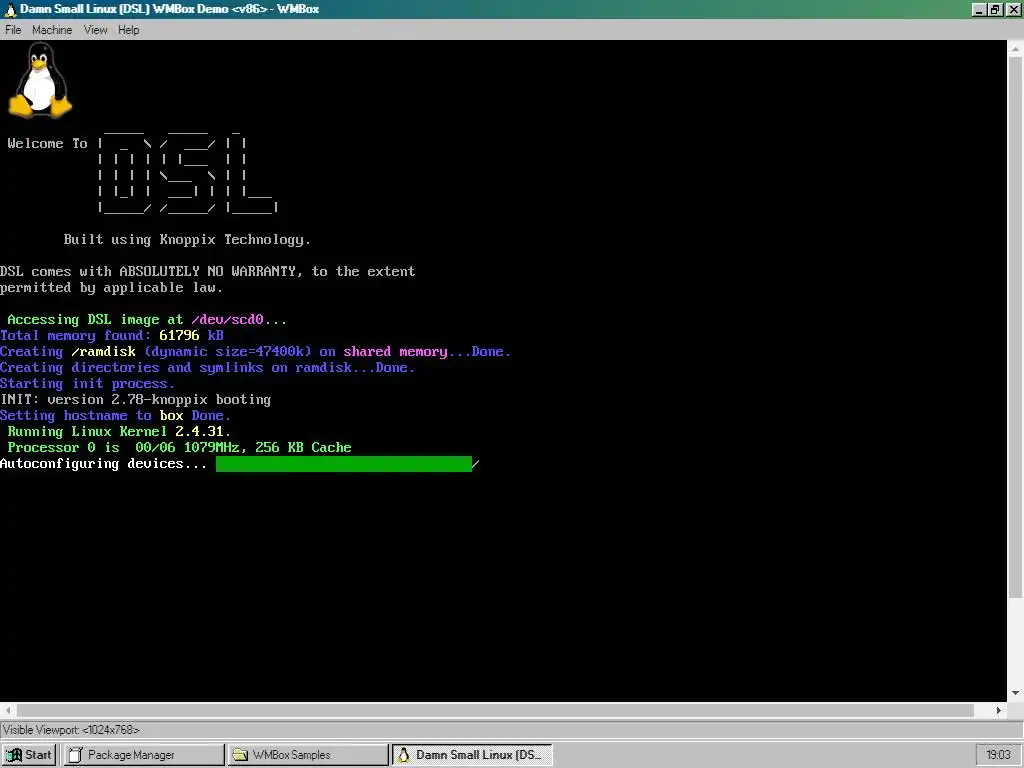Image resolution: width=1024 pixels, height=768 pixels.
Task: Click the Package Manager icon in taskbar
Action: [x=76, y=755]
